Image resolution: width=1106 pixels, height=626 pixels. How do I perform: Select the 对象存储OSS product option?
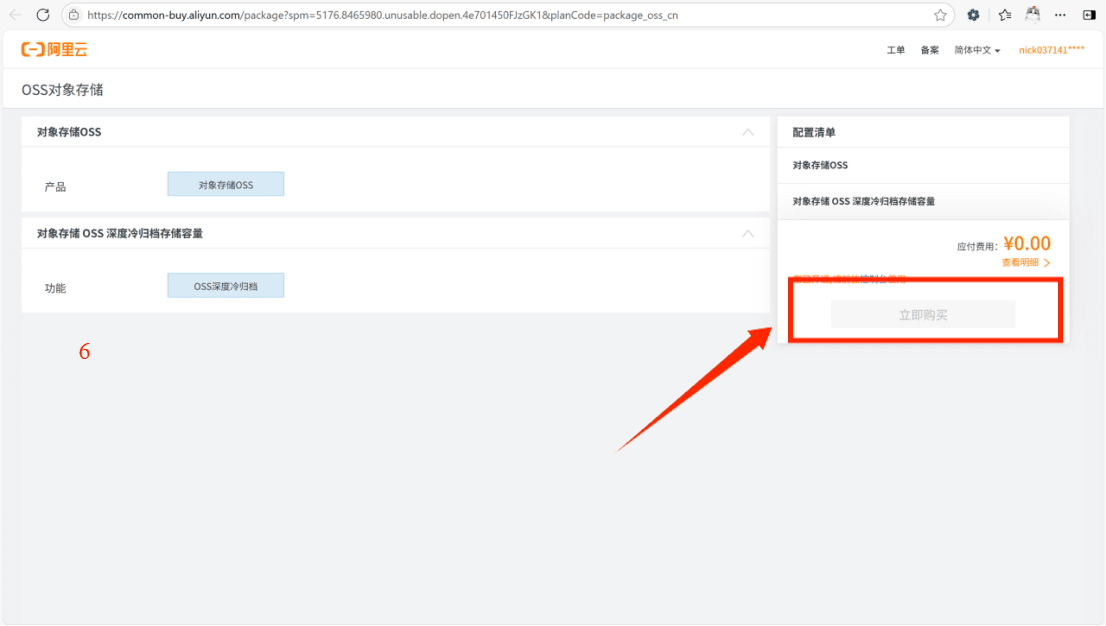tap(225, 183)
